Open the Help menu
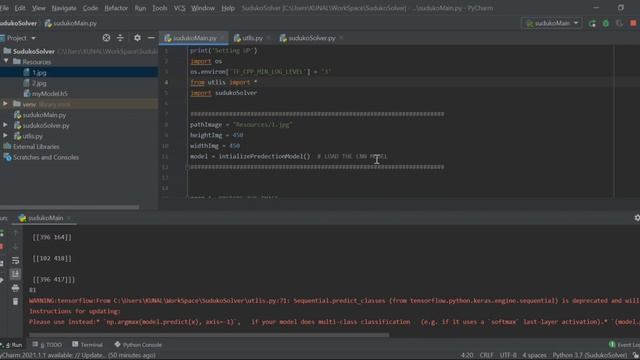640x360 pixels. click(228, 8)
